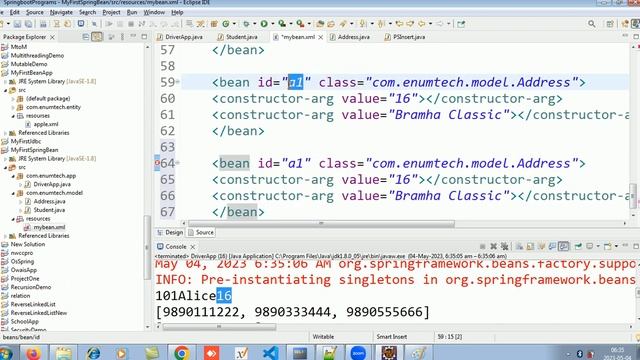The image size is (640, 360).
Task: Expand the Student.java tree node
Action: click(x=20, y=210)
